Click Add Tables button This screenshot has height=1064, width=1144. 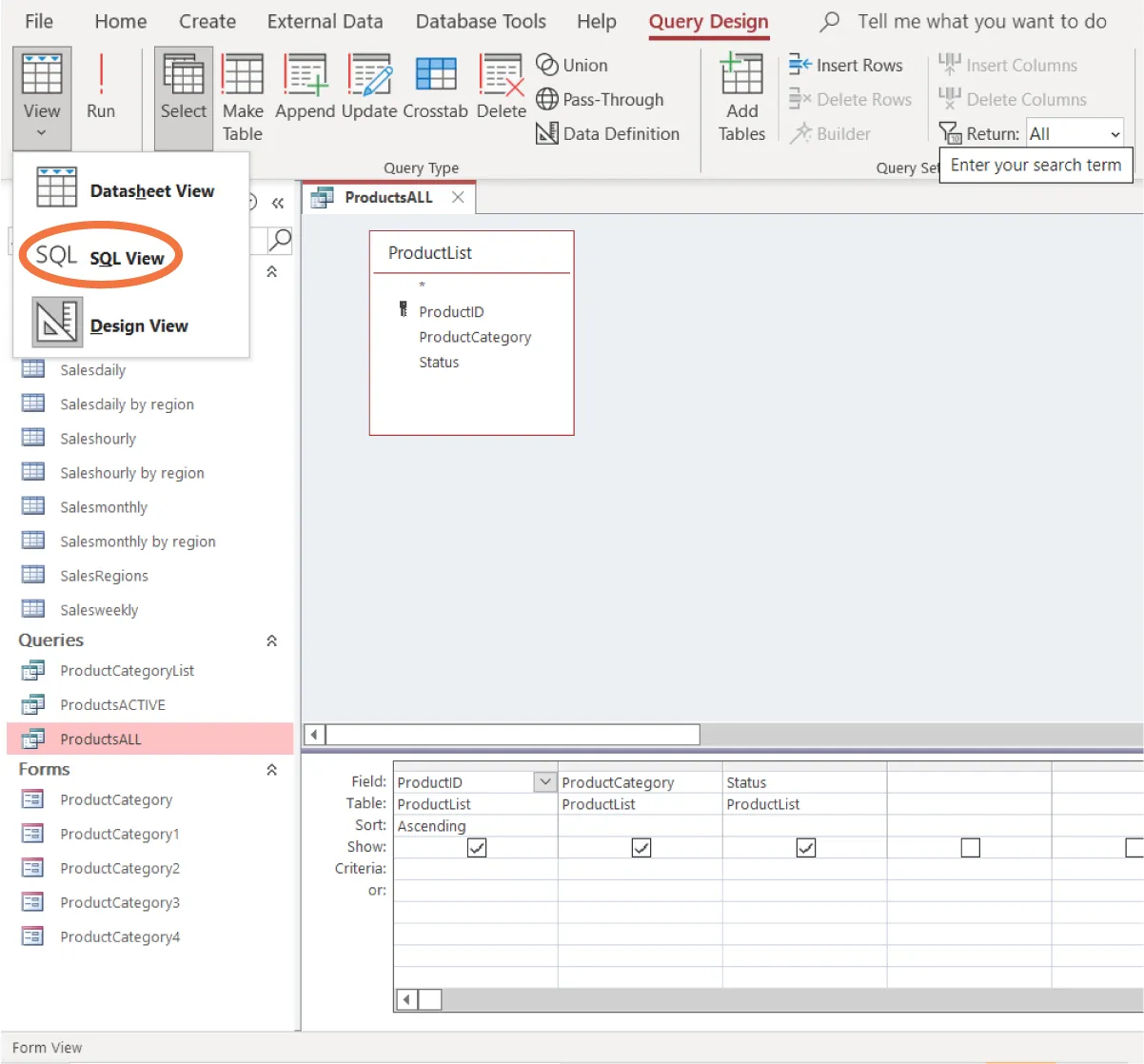pyautogui.click(x=741, y=95)
